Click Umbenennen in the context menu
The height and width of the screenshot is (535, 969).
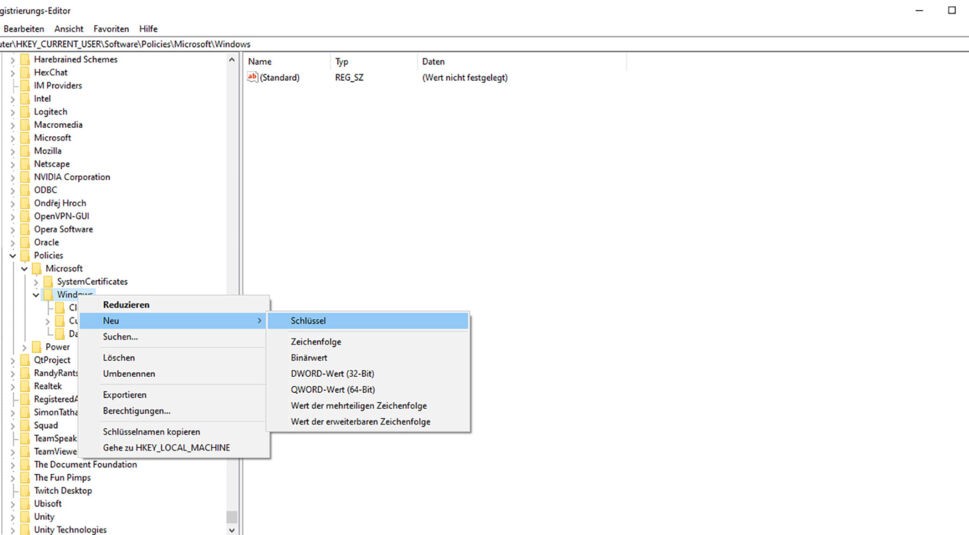click(174, 374)
